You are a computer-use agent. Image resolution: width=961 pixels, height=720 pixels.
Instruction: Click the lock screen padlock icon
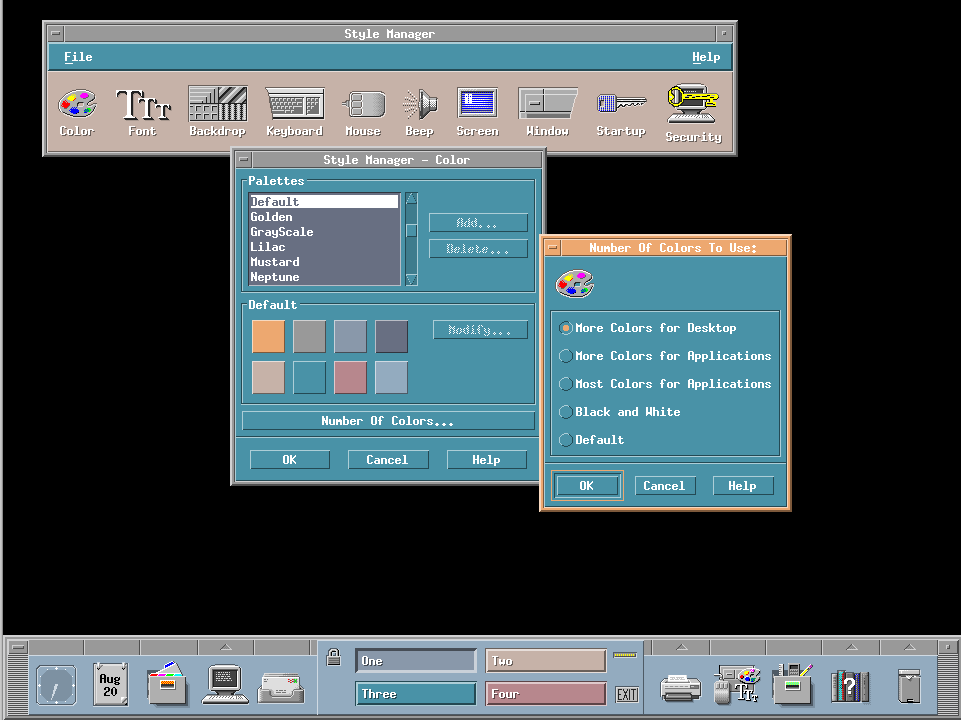pos(333,657)
